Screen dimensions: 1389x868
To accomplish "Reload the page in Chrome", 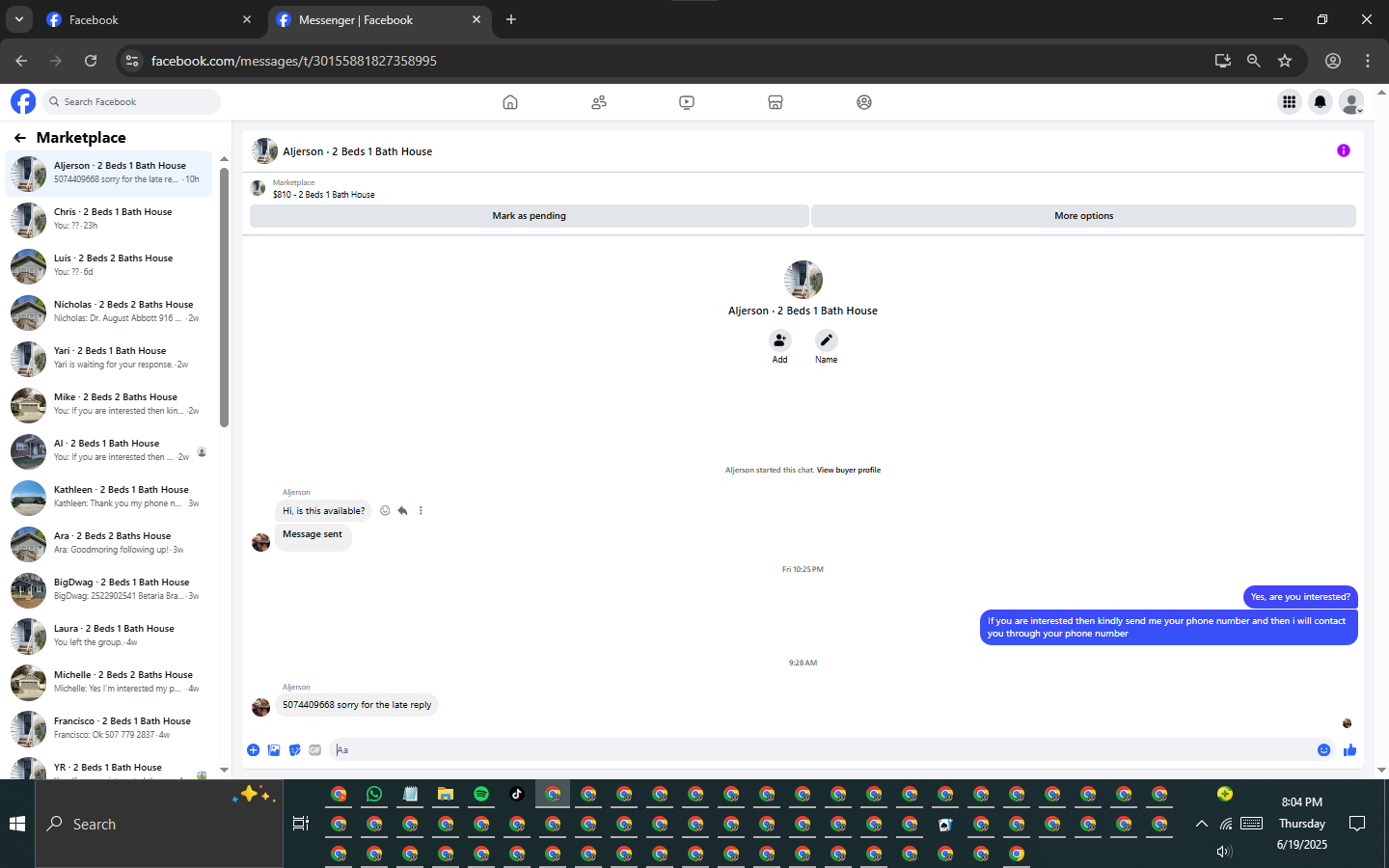I will coord(91,61).
